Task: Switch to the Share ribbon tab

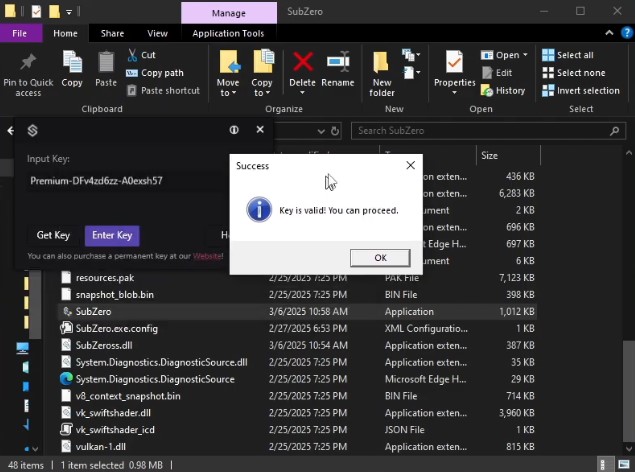Action: (112, 34)
